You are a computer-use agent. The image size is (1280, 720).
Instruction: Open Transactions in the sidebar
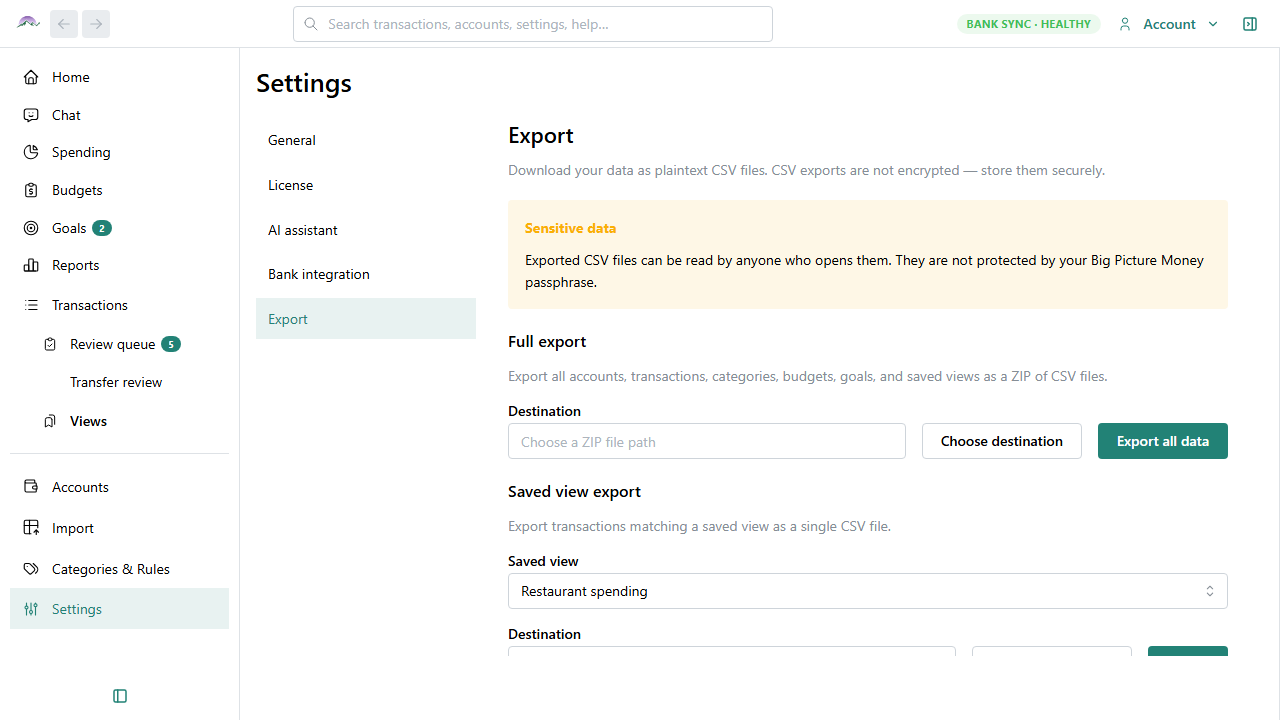(x=119, y=305)
